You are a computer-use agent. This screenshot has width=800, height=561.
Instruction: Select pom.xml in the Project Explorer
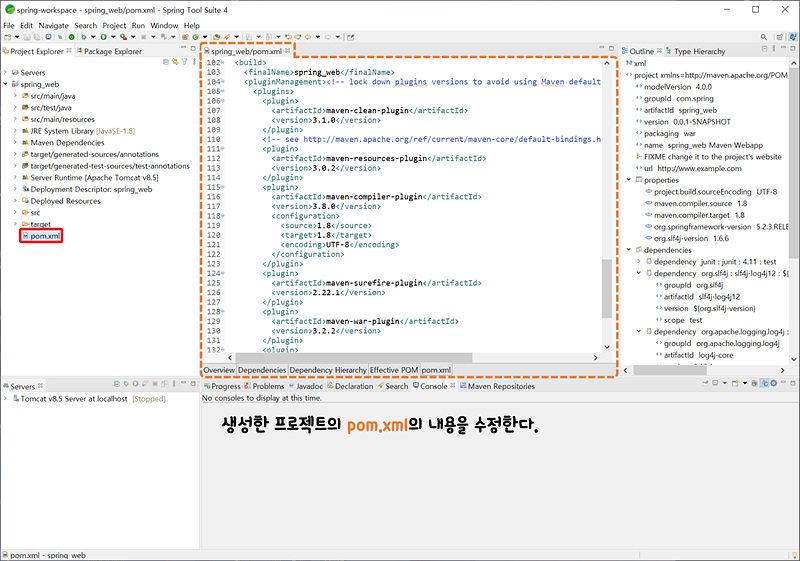pyautogui.click(x=41, y=236)
